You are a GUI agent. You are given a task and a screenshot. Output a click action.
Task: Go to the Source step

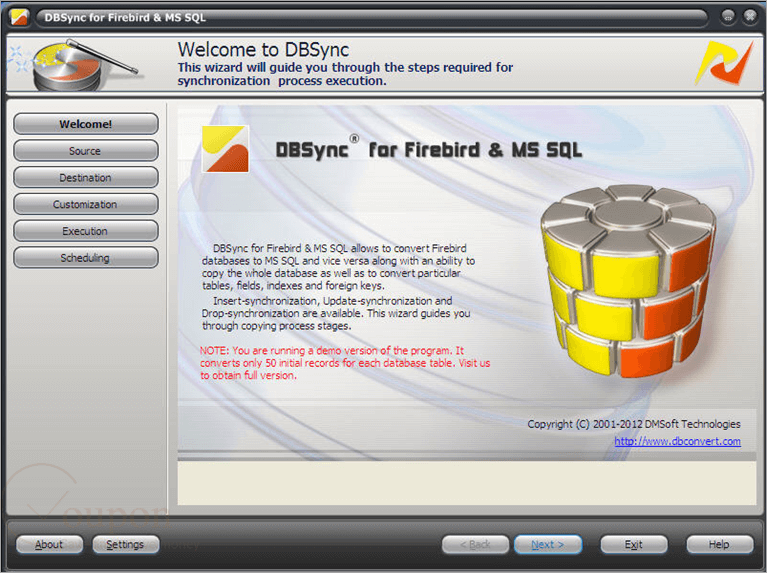point(86,151)
